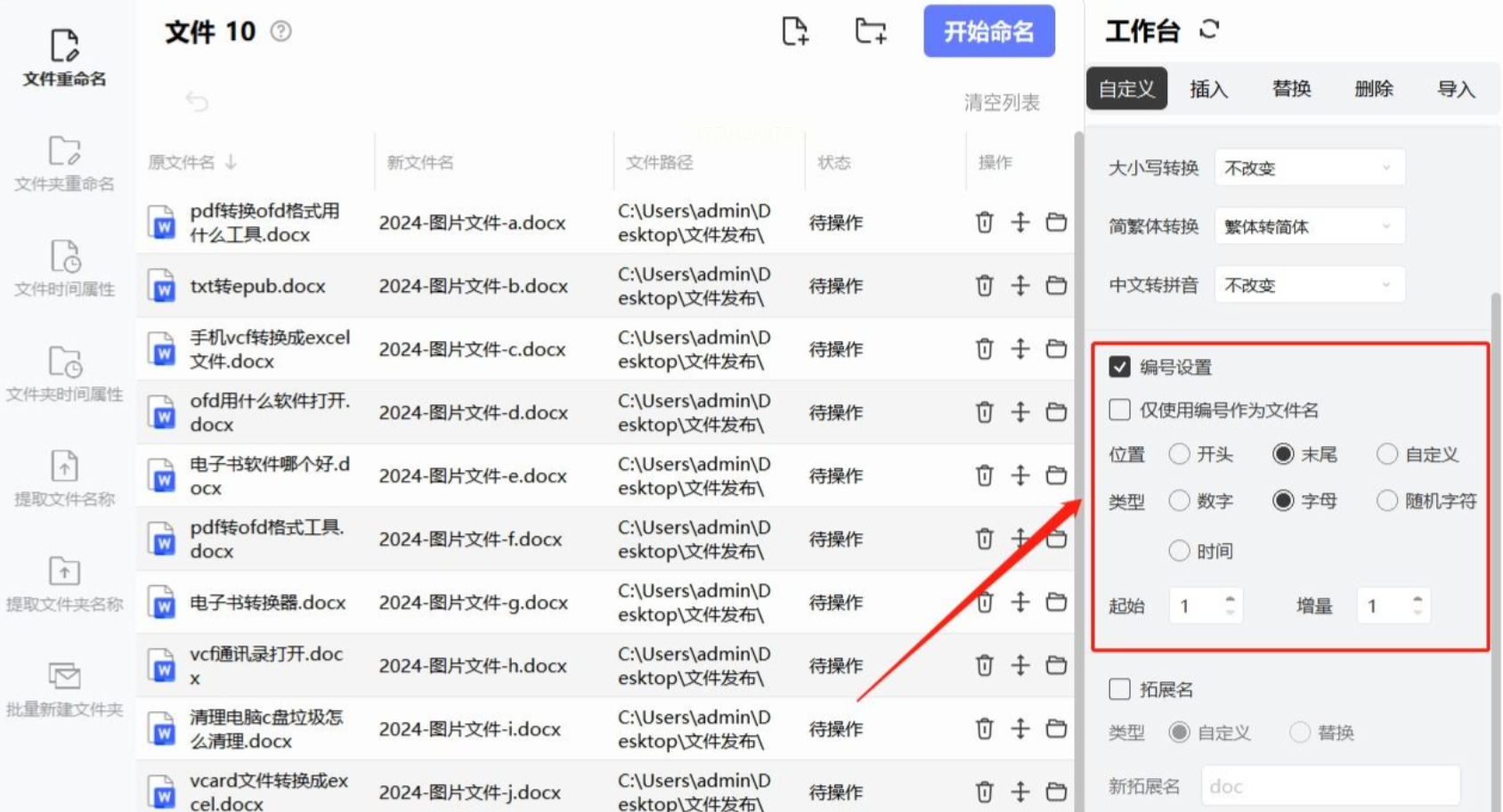
Task: Delete the pdf转换ofd格式用什么工具.docx row
Action: pos(984,223)
